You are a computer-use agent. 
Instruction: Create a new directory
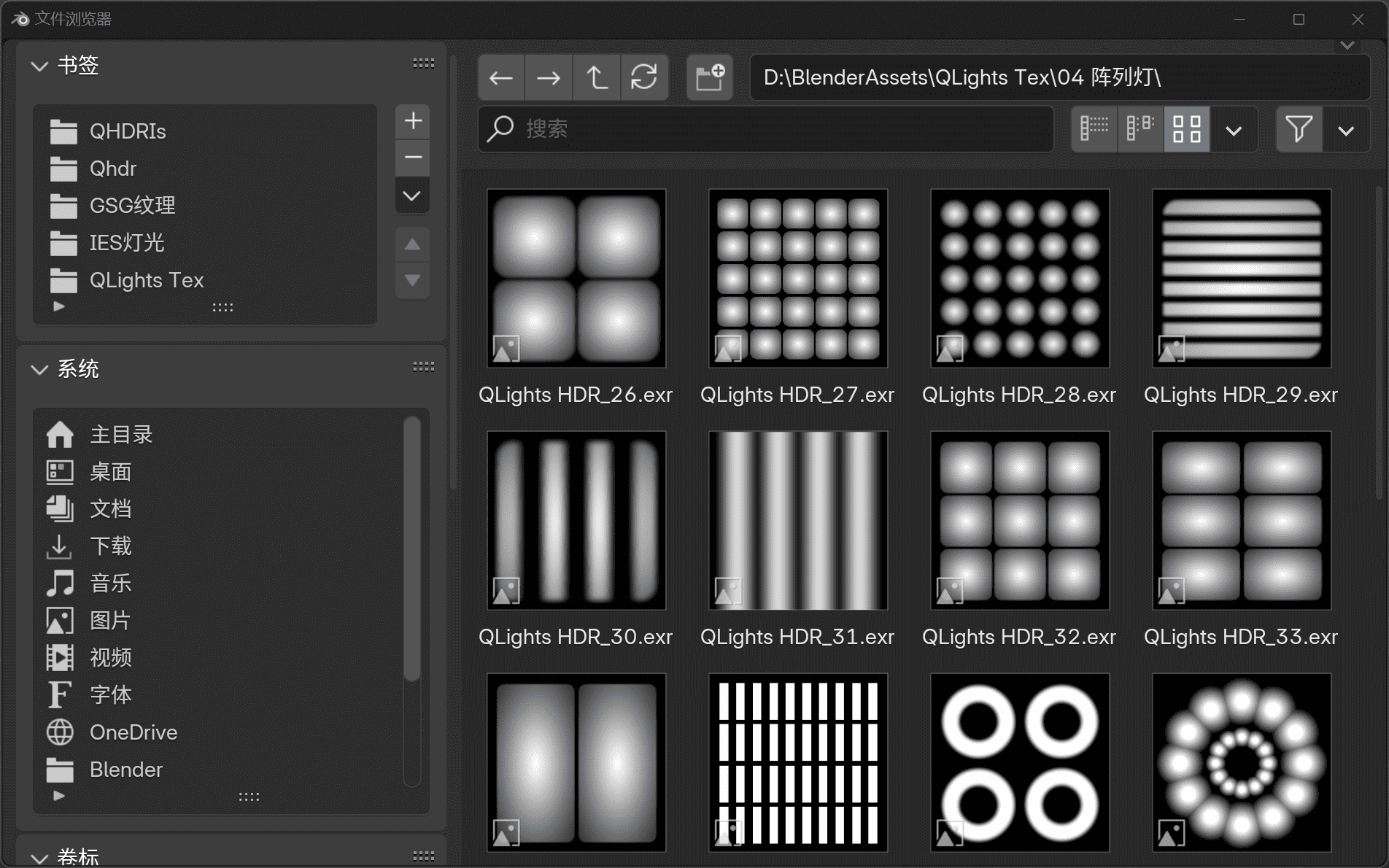[x=709, y=77]
